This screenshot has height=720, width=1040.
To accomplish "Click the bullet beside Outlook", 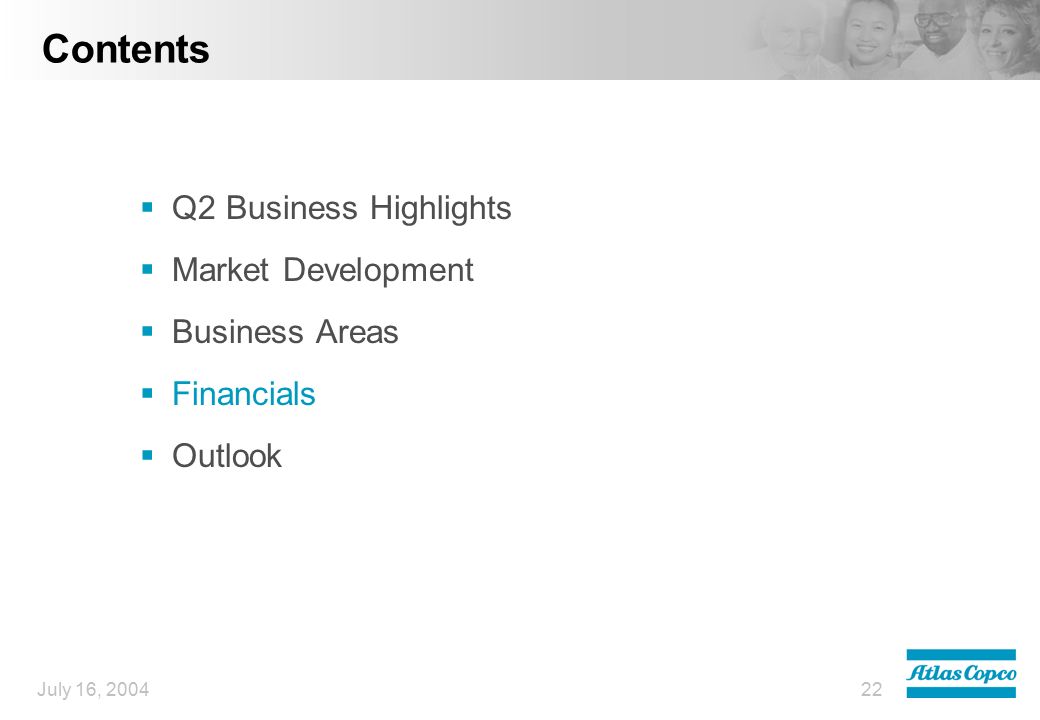I will coord(147,455).
